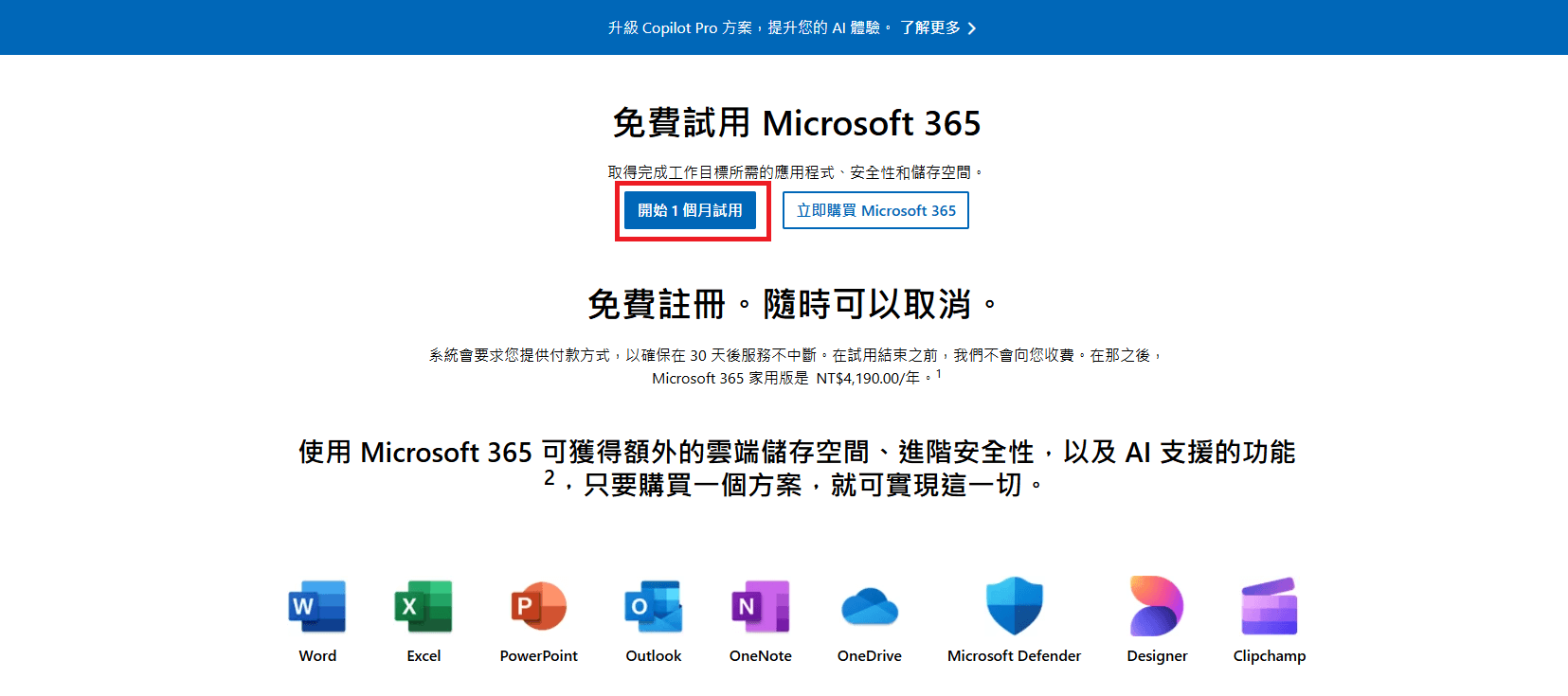Open the 了解更多 link in top banner
Viewport: 1568px width, 696px height.
(930, 28)
